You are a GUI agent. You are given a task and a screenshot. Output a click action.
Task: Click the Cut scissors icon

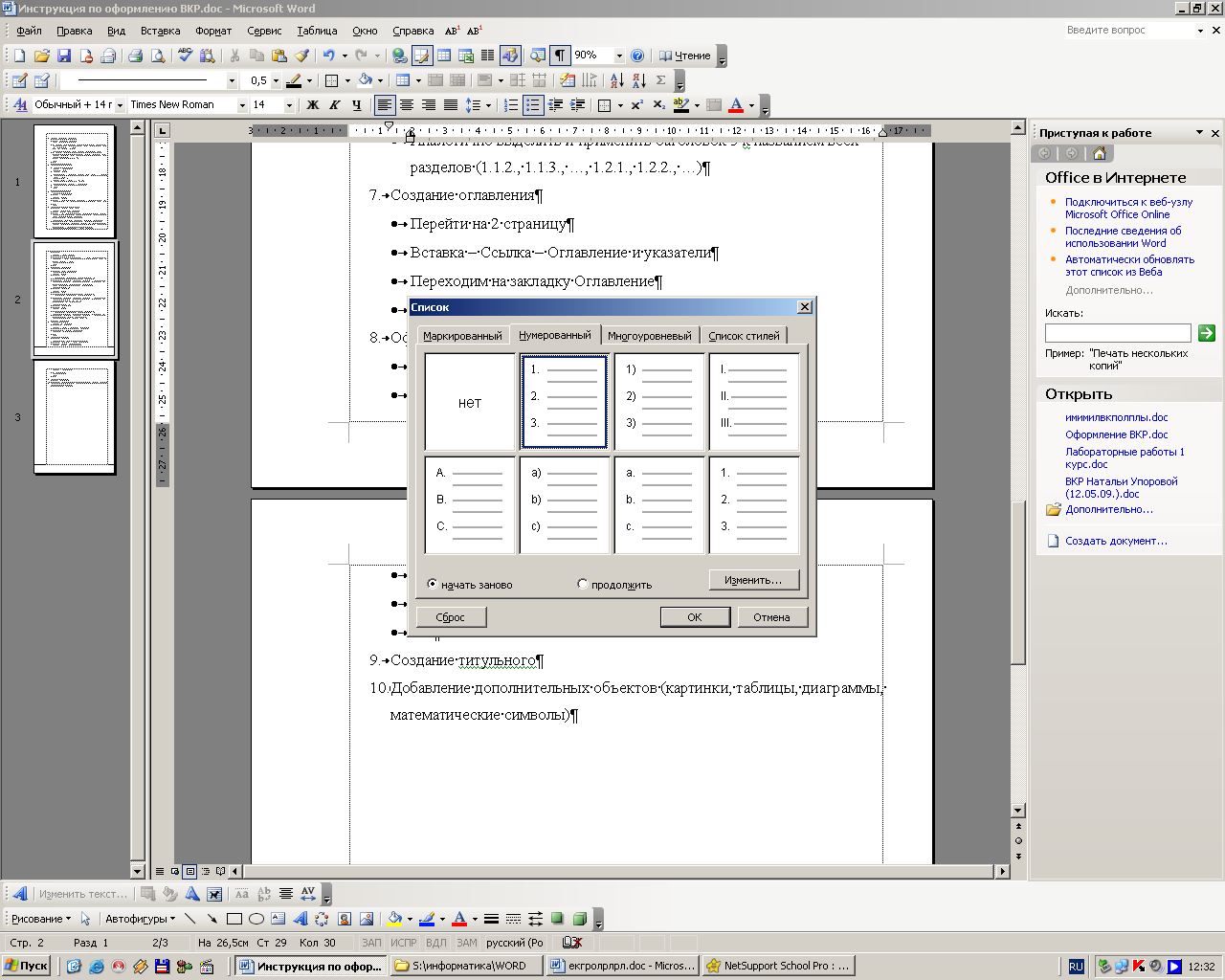(x=234, y=56)
